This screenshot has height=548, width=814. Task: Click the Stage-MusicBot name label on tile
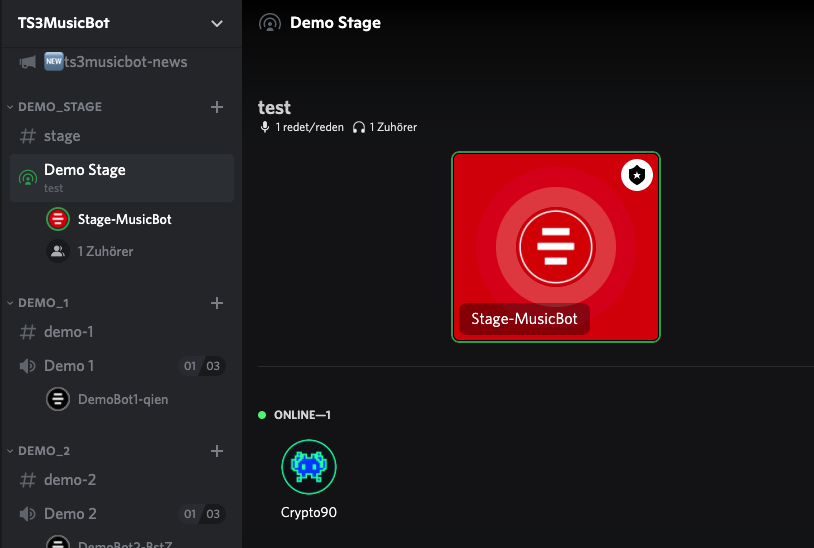pyautogui.click(x=524, y=320)
